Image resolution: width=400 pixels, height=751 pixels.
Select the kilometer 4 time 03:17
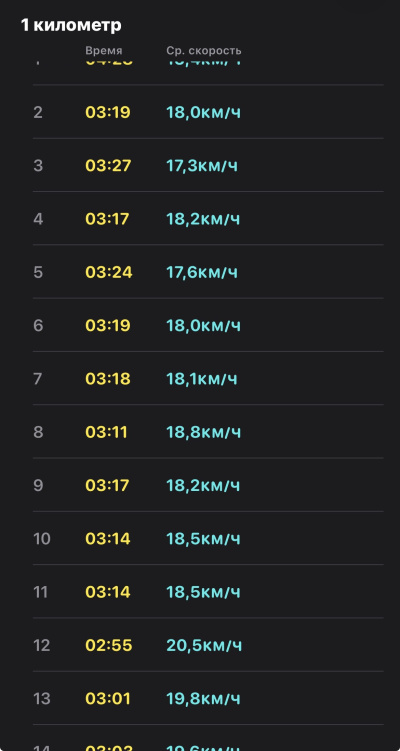107,219
